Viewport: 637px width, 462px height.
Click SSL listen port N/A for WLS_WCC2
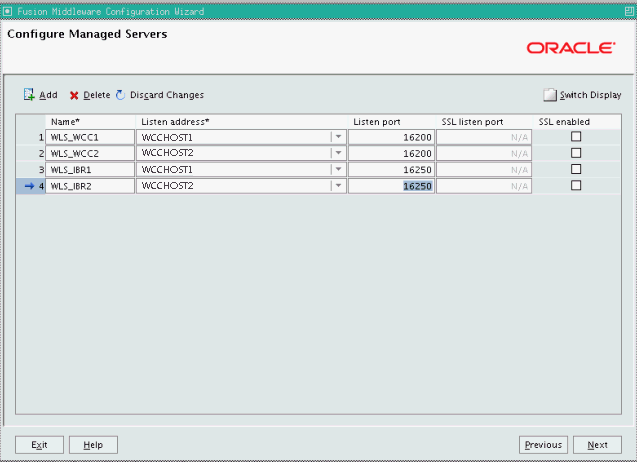coord(484,154)
